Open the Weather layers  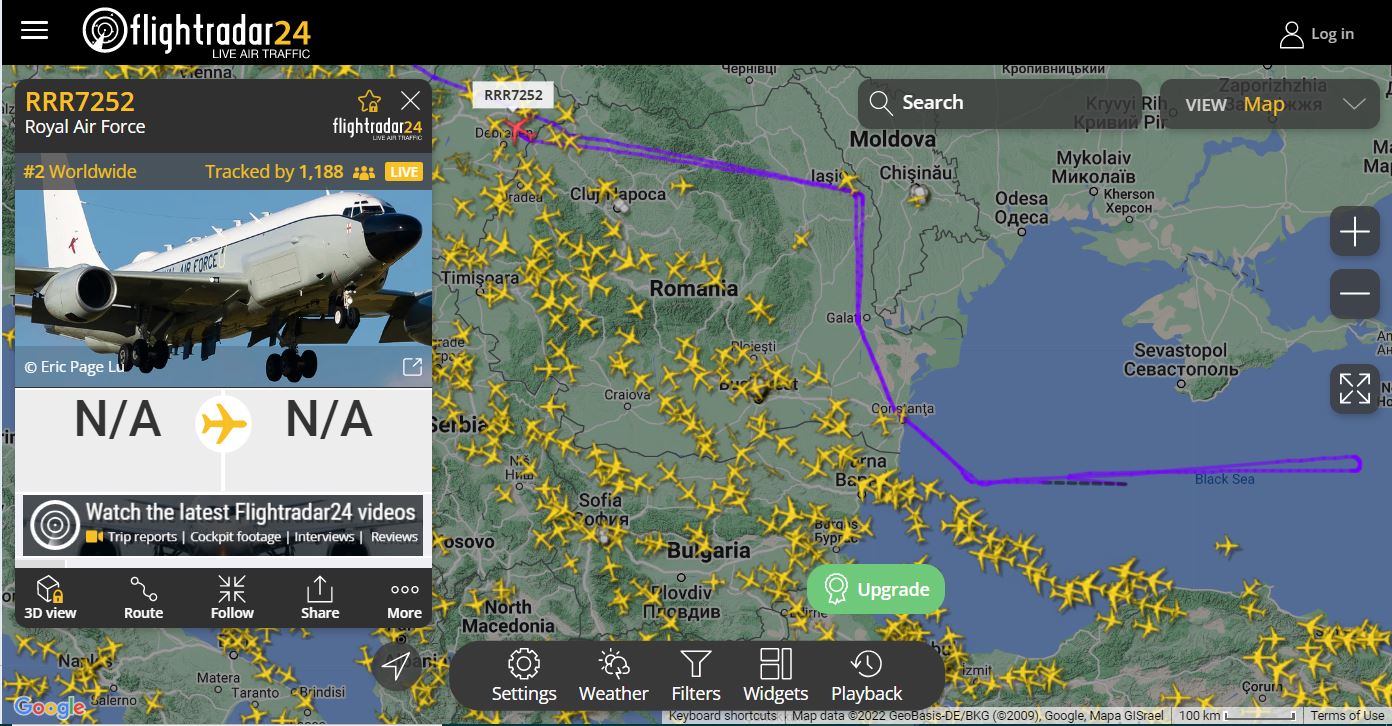pos(614,676)
